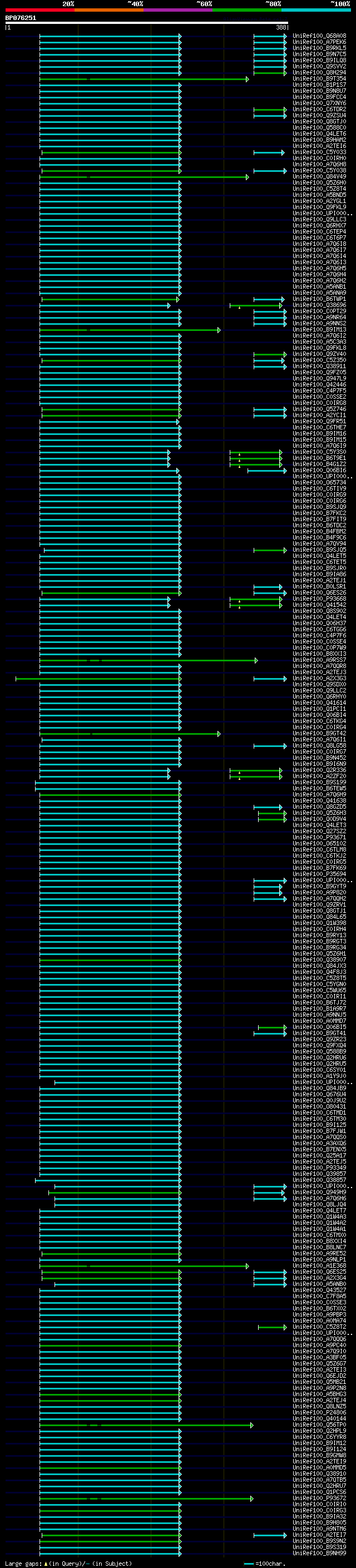Viewport: 356px width, 1568px height.
Task: Select label UniRef100_B9H805
Action: tap(319, 1522)
